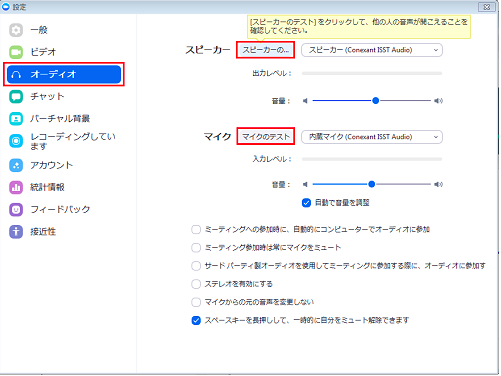Uncheck 自動で音量を調整 checkbox
This screenshot has height=376, width=501.
(306, 203)
